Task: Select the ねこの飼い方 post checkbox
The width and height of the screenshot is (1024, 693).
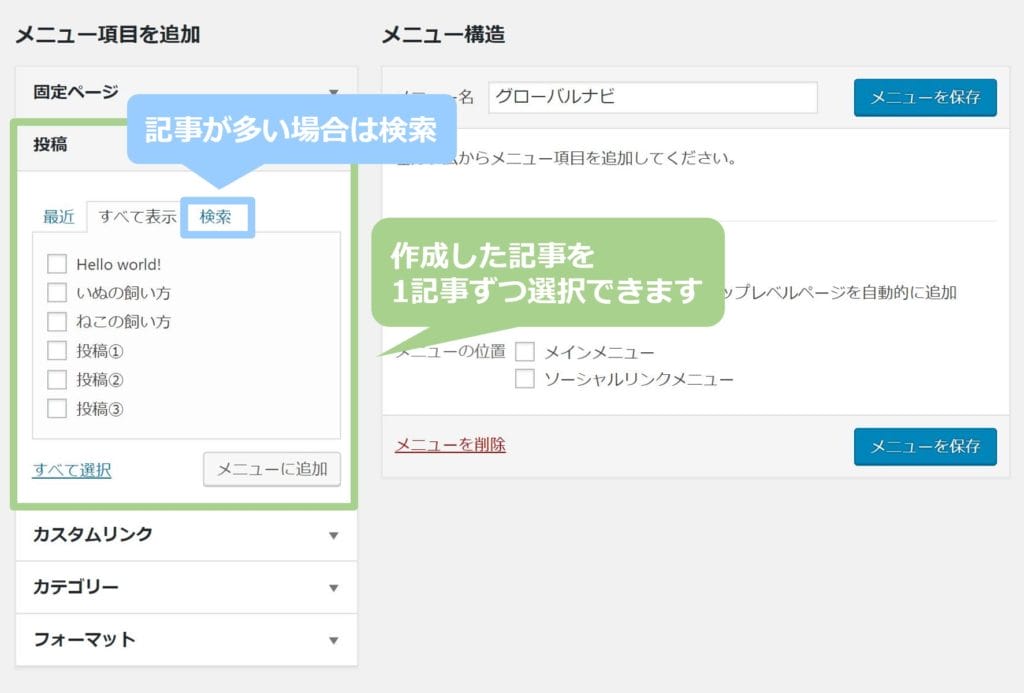Action: [57, 322]
